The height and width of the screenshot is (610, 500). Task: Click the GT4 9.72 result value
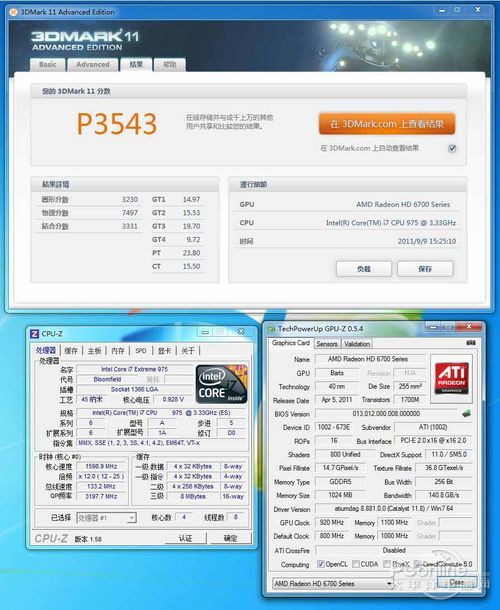tap(193, 239)
